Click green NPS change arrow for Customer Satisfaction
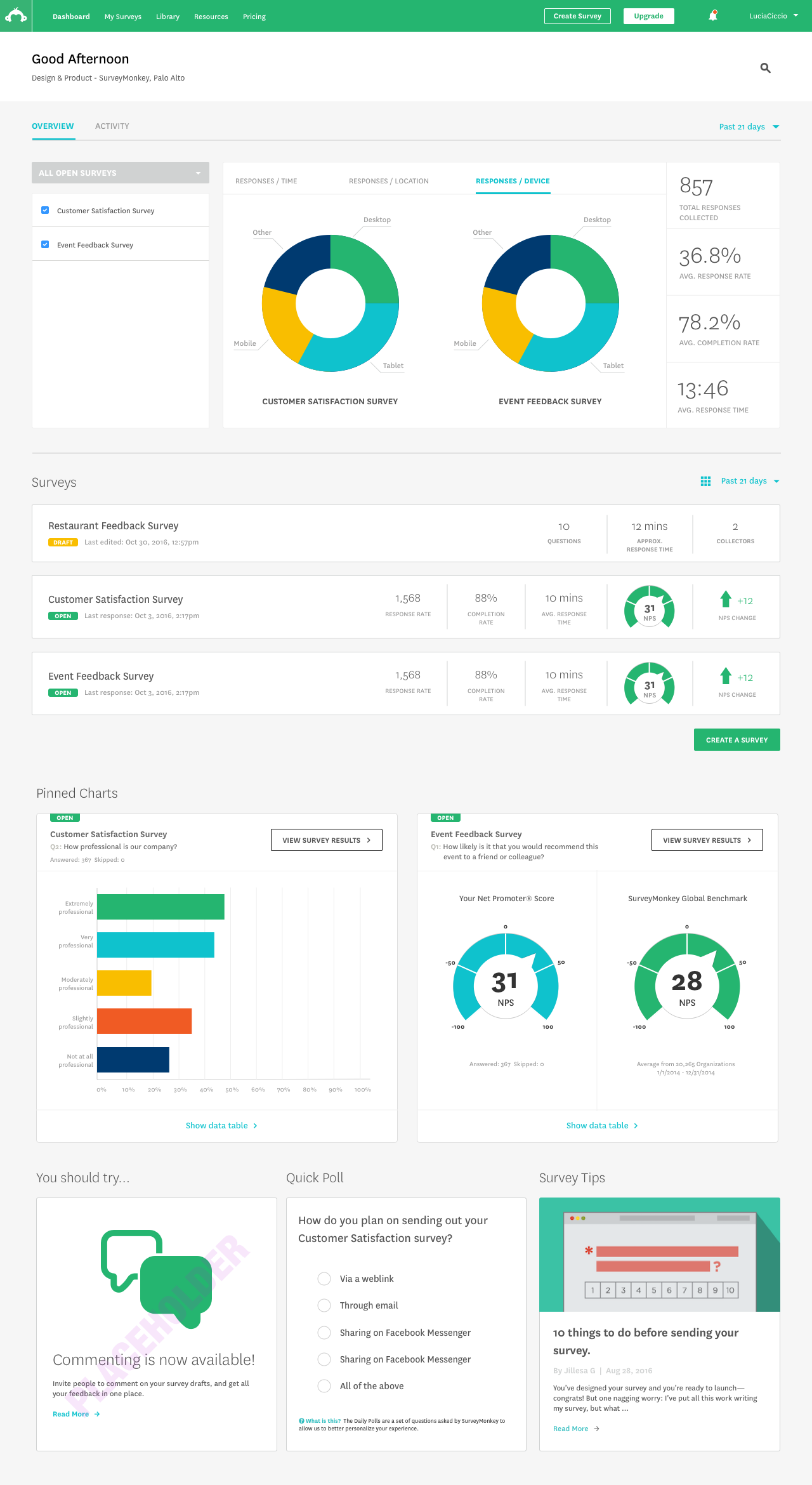812x1485 pixels. (726, 599)
